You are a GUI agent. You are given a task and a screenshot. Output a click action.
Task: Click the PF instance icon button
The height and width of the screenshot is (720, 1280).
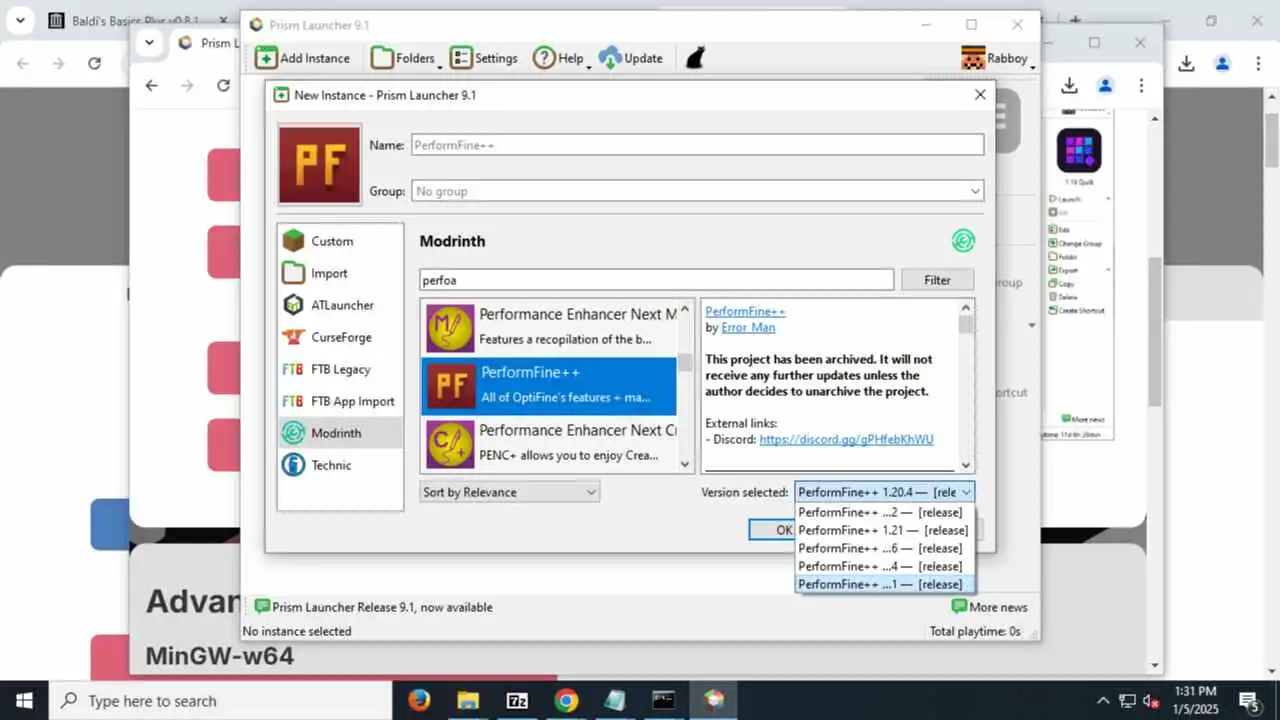[319, 164]
